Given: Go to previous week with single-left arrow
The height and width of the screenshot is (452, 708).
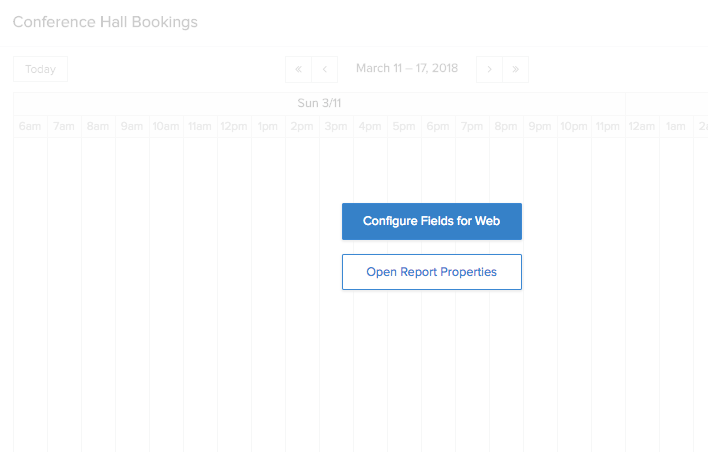Looking at the screenshot, I should pos(325,70).
